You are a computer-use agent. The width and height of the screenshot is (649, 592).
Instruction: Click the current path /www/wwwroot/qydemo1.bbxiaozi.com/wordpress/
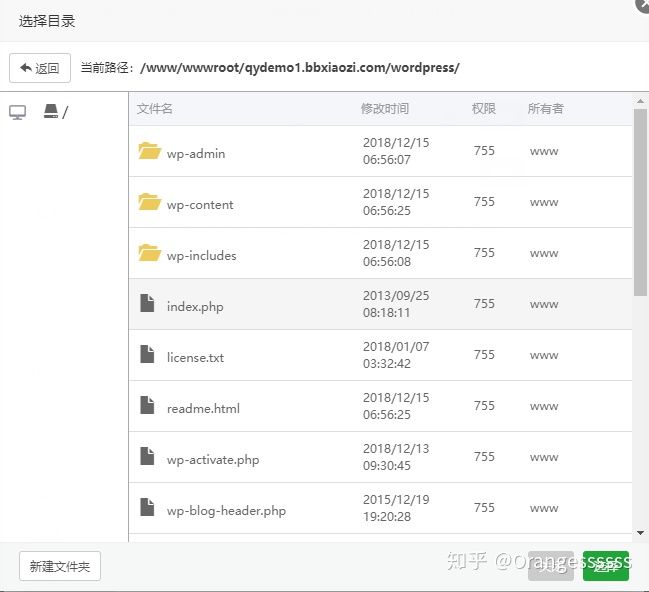point(300,67)
